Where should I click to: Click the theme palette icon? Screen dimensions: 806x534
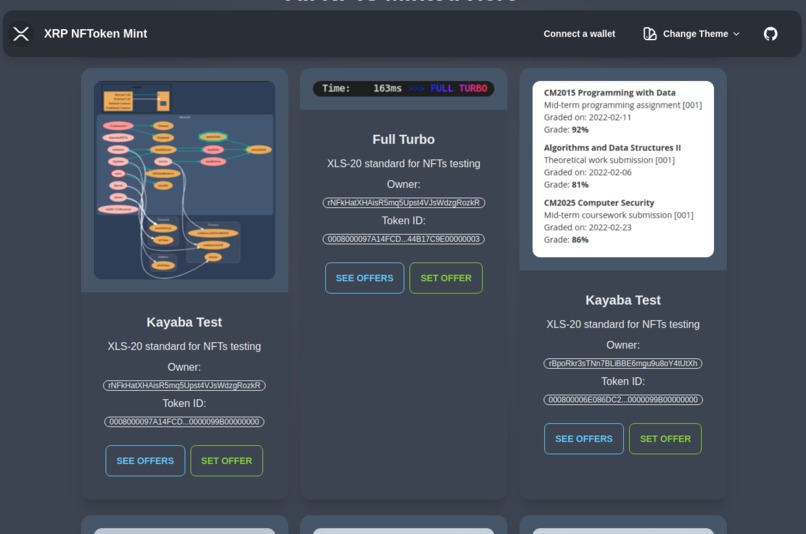pos(650,34)
